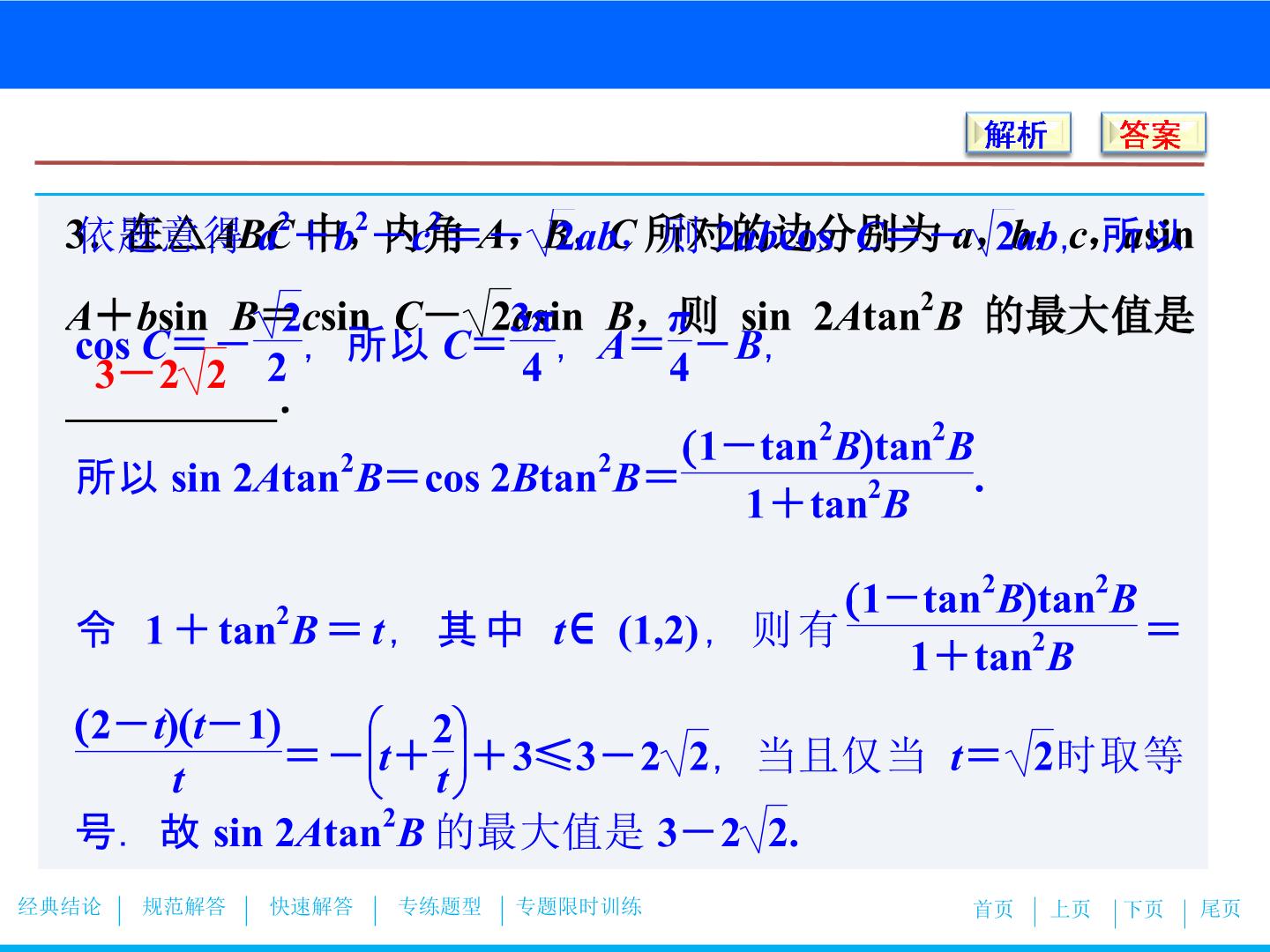Click the red divider line below the buttons

[x=619, y=163]
